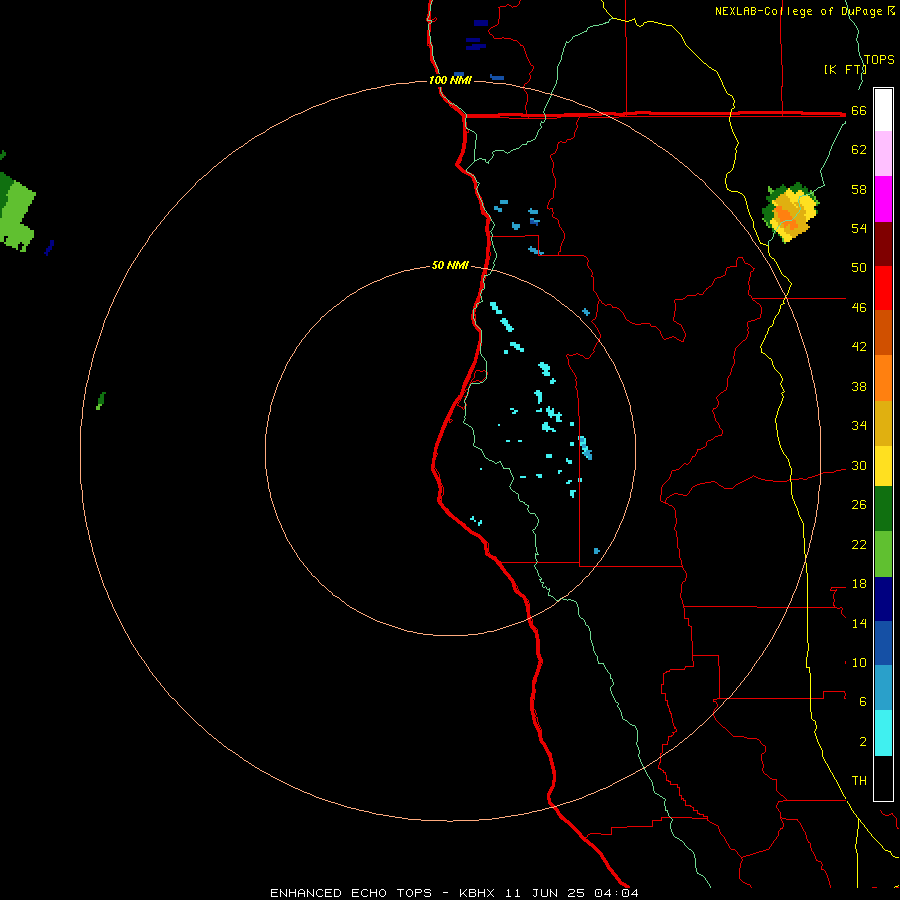Pick the dark orange legend swatch

coord(883,332)
